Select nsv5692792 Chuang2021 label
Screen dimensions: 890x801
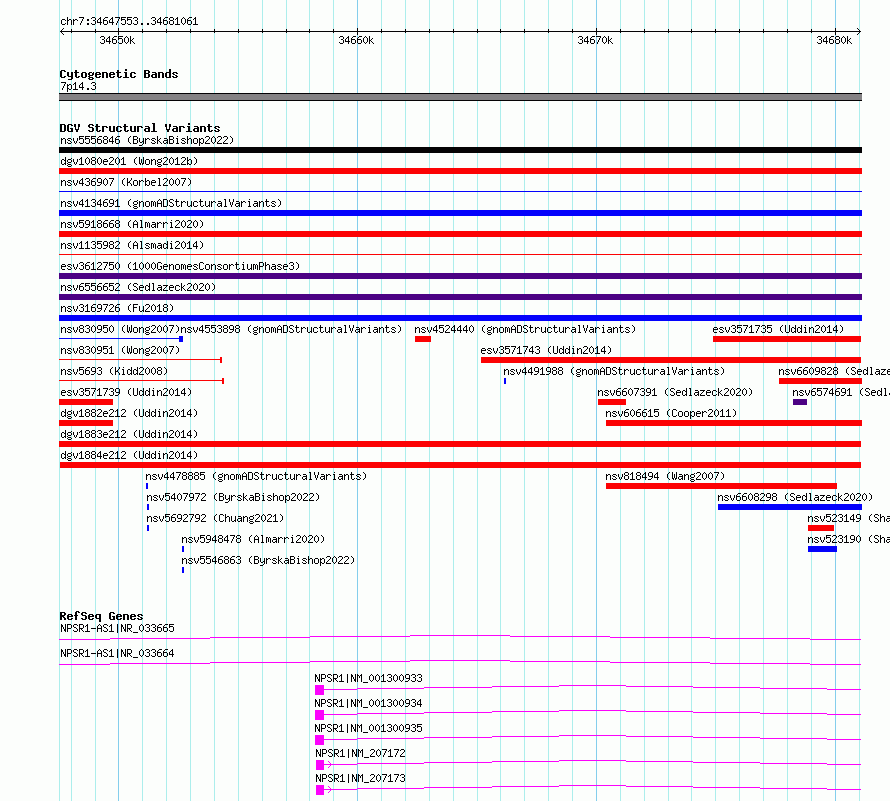[215, 518]
